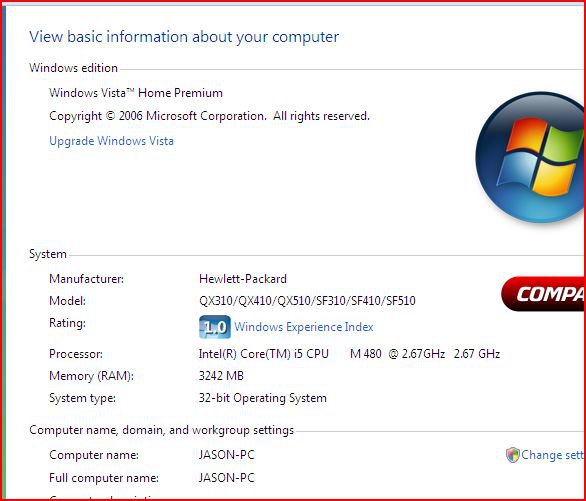The image size is (586, 501).
Task: Open the Windows Experience Index link
Action: [x=303, y=327]
